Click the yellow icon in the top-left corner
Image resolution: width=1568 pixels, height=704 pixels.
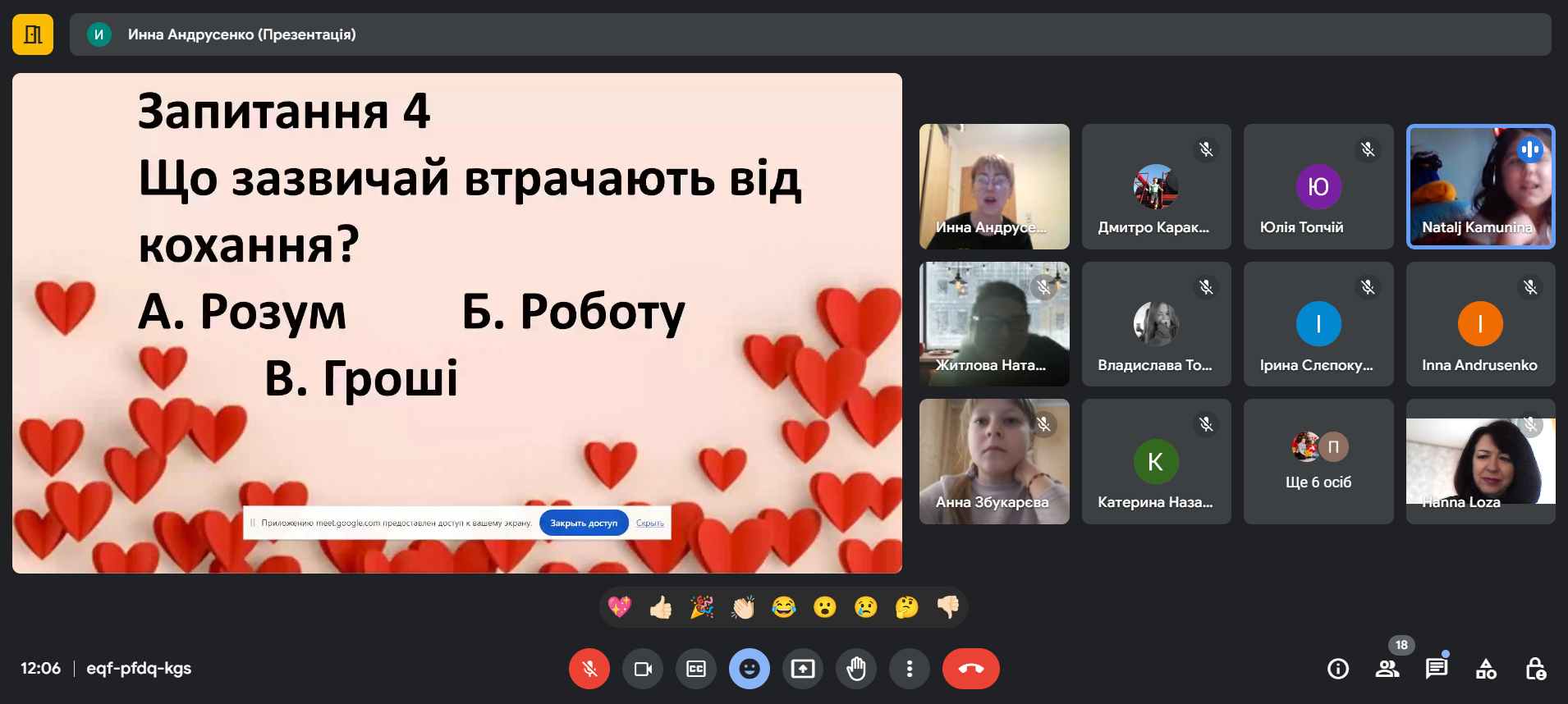tap(33, 34)
